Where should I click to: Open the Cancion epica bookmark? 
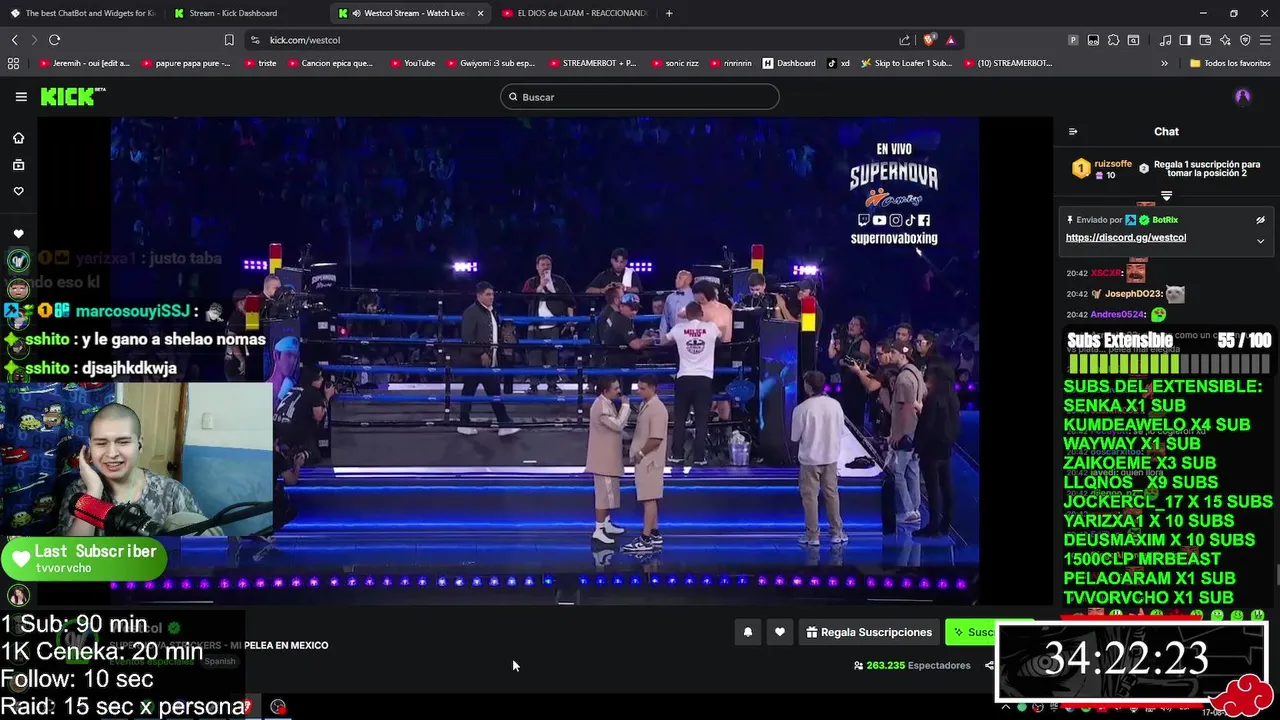(330, 63)
